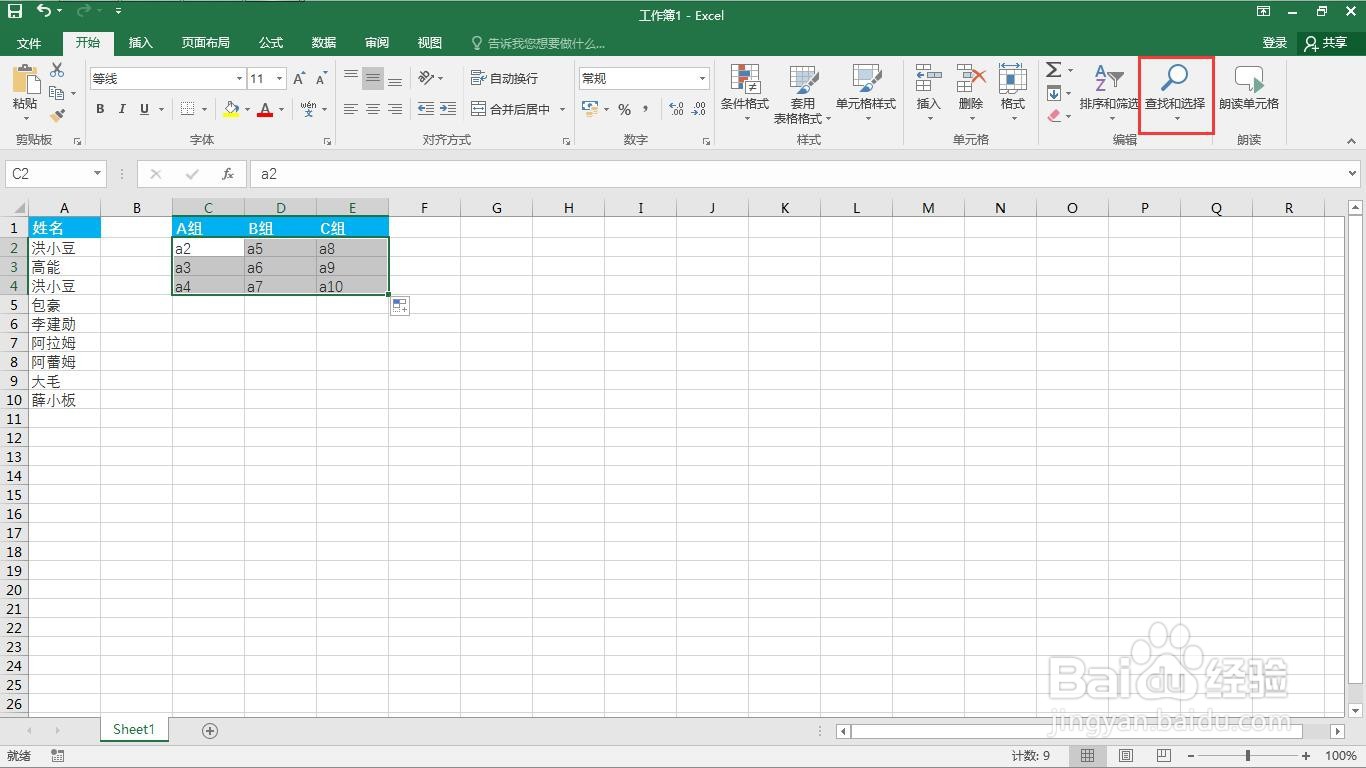Viewport: 1366px width, 768px height.
Task: Click the Decrease Indent icon
Action: 426,109
